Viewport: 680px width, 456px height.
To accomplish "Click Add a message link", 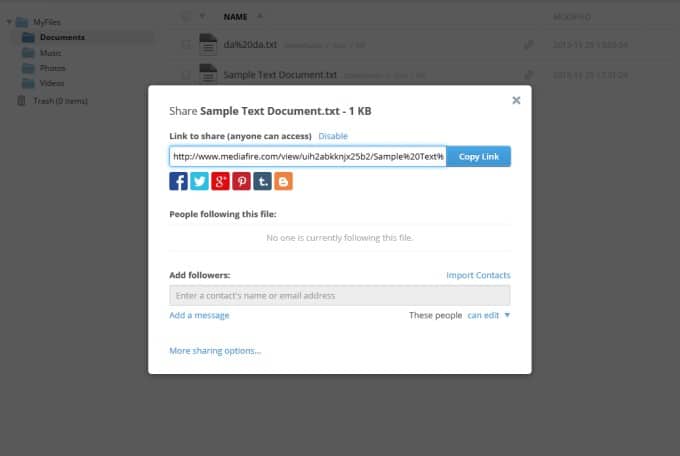I will coord(199,315).
